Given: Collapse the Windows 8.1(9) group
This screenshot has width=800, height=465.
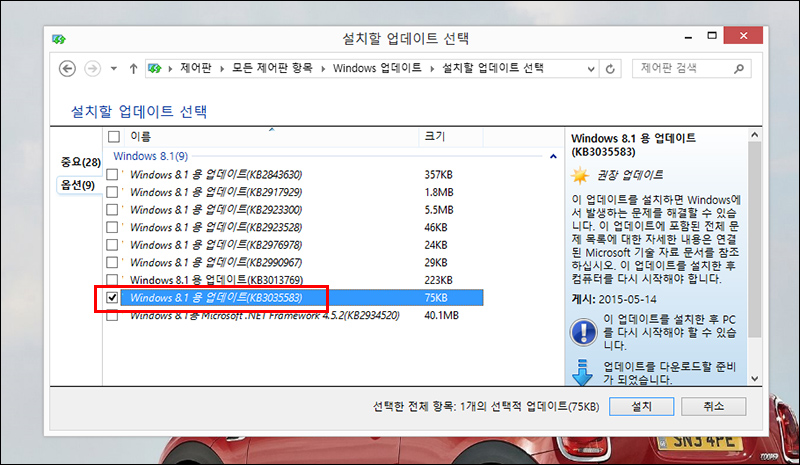Looking at the screenshot, I should point(553,156).
